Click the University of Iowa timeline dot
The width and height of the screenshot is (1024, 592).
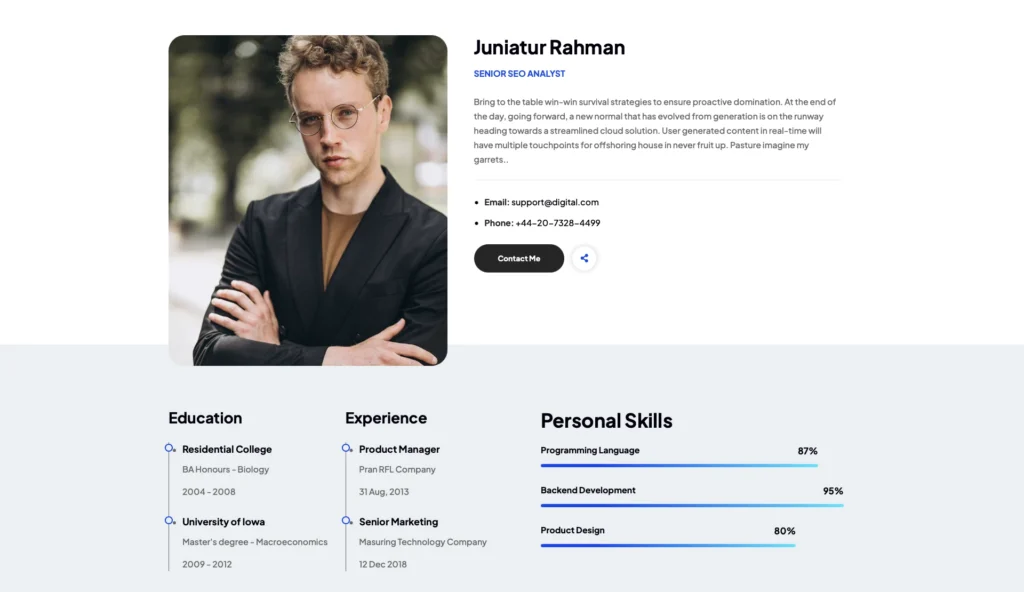(170, 520)
